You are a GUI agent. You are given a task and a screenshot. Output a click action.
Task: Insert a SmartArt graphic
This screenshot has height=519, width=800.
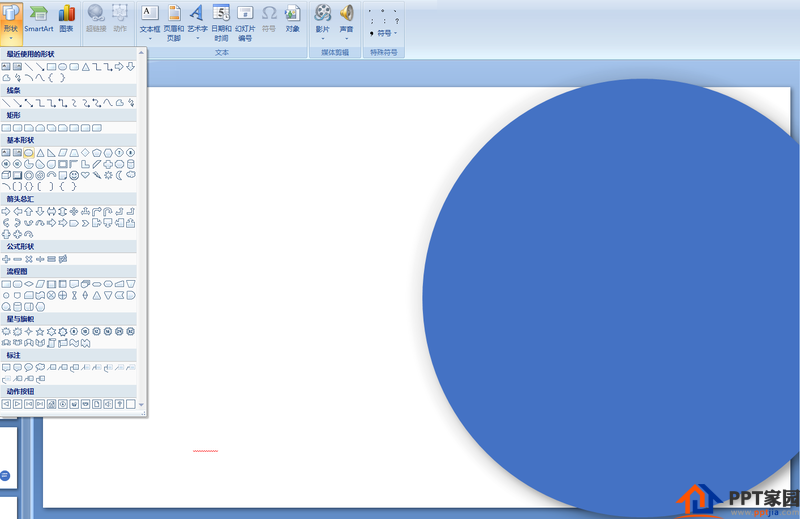39,19
